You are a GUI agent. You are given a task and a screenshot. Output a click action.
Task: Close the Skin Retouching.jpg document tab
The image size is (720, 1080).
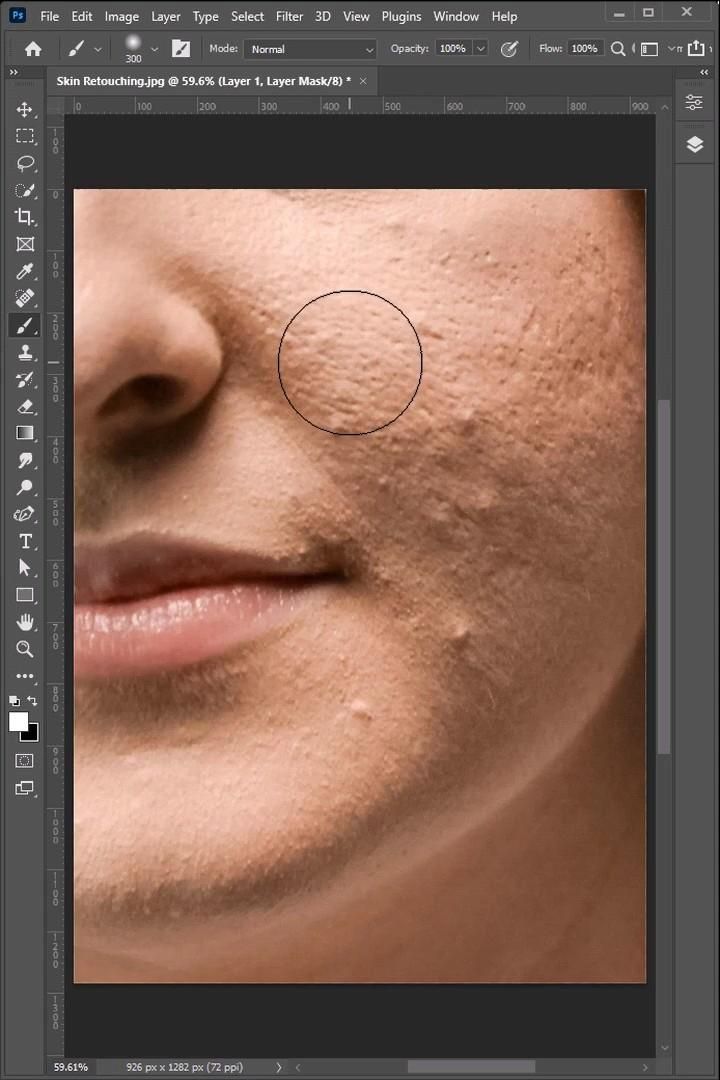(363, 81)
